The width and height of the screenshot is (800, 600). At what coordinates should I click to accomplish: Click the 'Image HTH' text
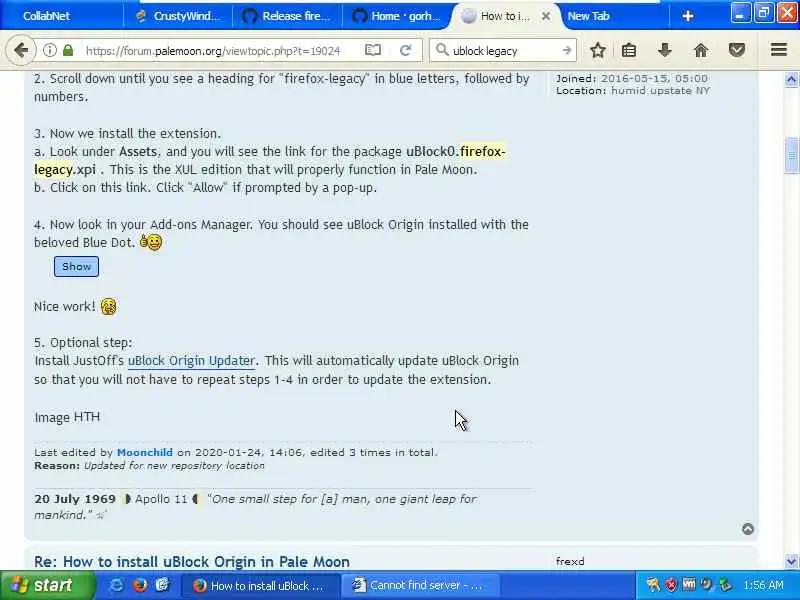coord(67,417)
